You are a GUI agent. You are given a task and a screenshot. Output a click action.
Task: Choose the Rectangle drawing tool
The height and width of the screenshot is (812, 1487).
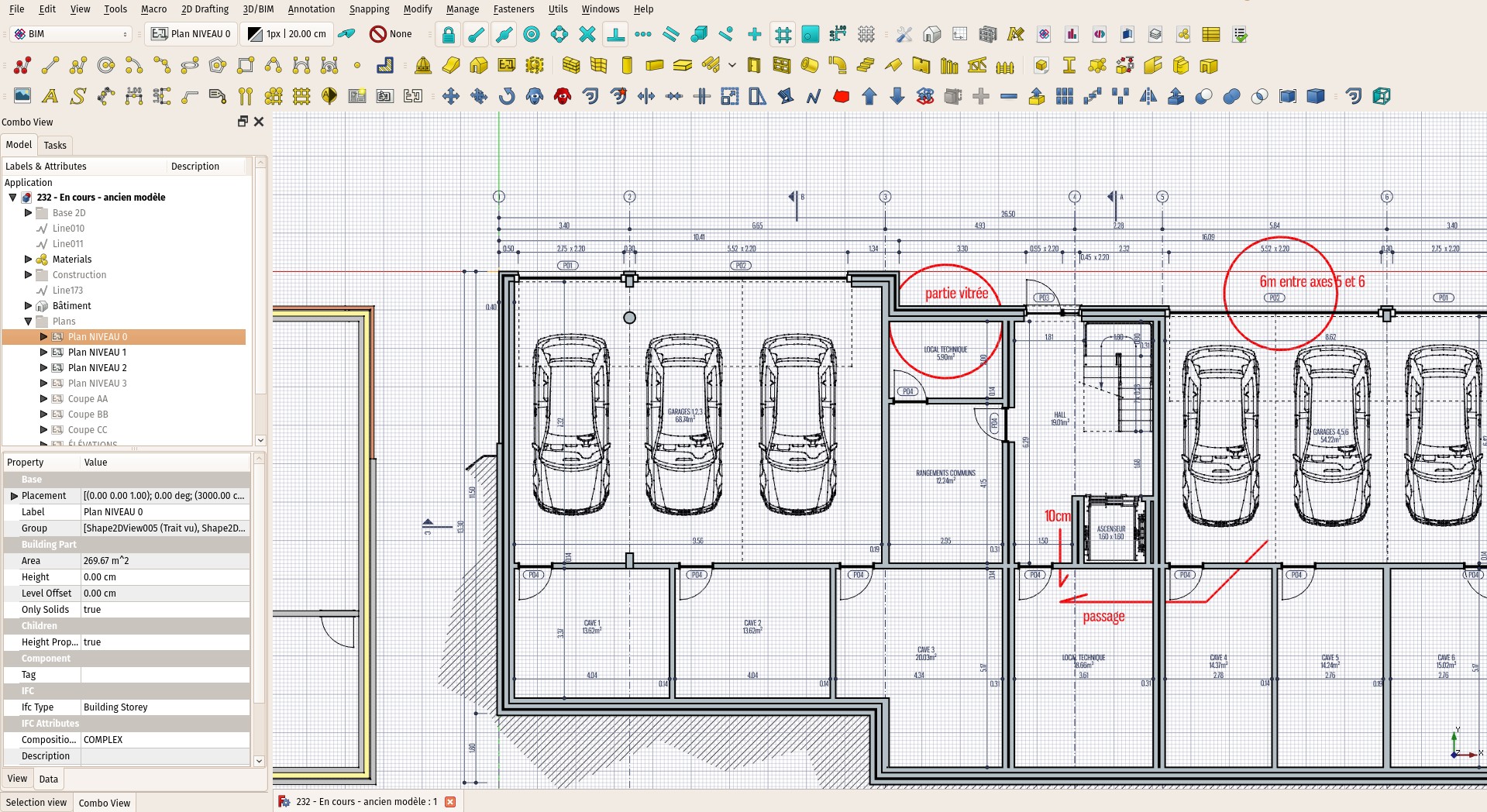(246, 66)
